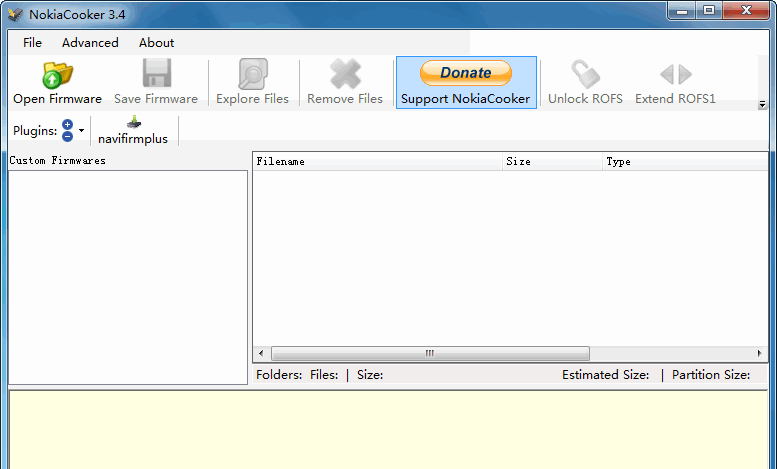Minimize the NokiaCooker window
The height and width of the screenshot is (469, 777).
(x=682, y=10)
